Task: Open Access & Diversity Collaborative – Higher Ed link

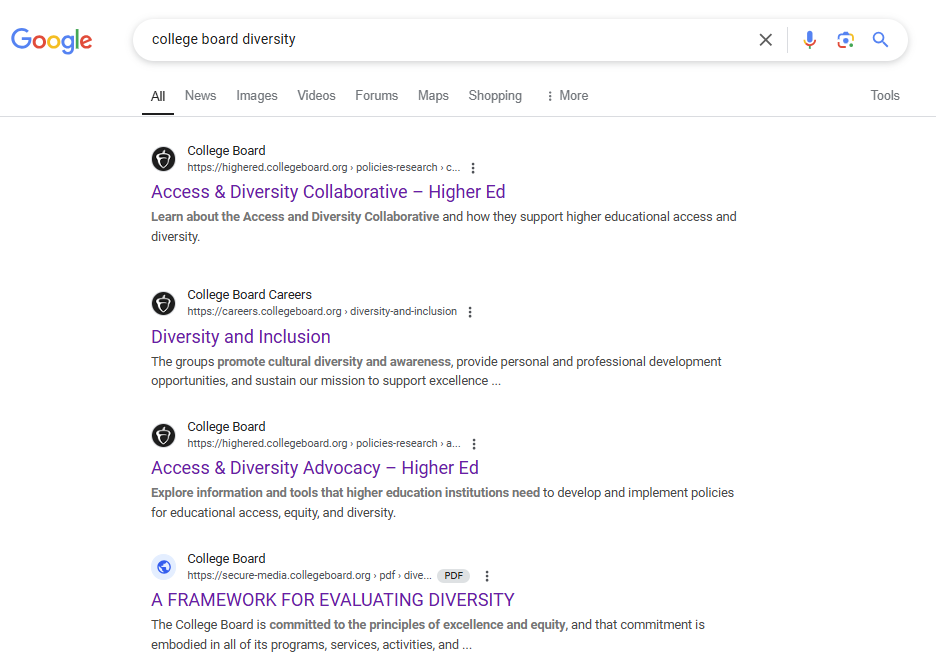Action: 328,192
